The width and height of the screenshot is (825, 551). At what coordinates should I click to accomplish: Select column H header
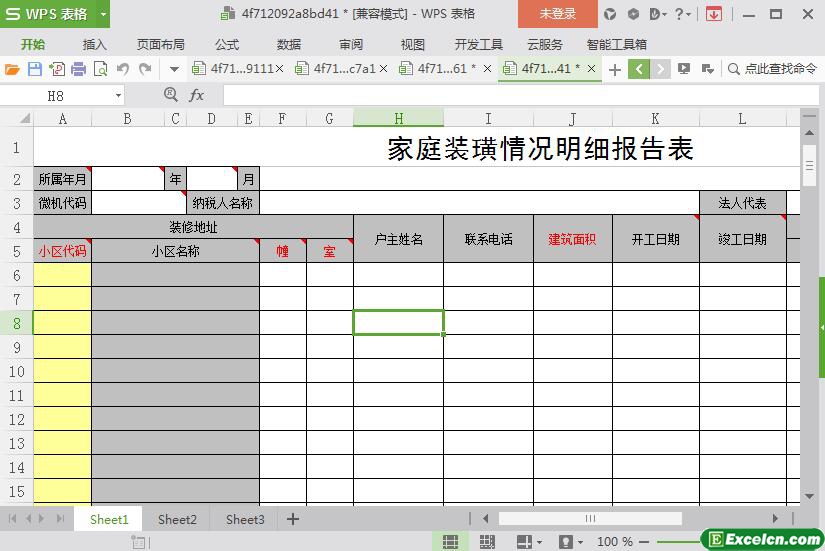tap(398, 119)
